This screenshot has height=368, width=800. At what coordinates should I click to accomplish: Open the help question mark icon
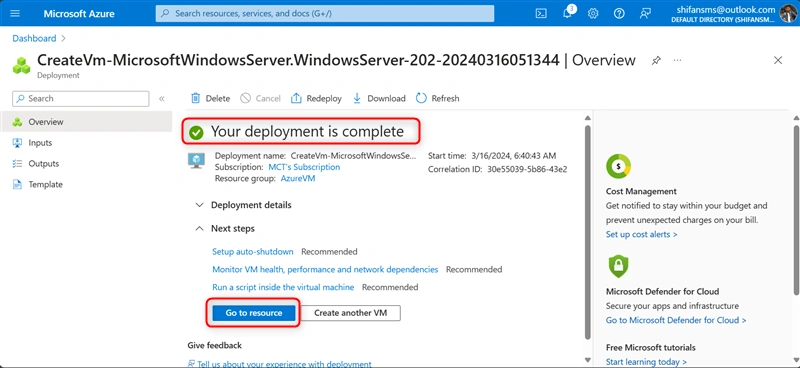point(619,14)
